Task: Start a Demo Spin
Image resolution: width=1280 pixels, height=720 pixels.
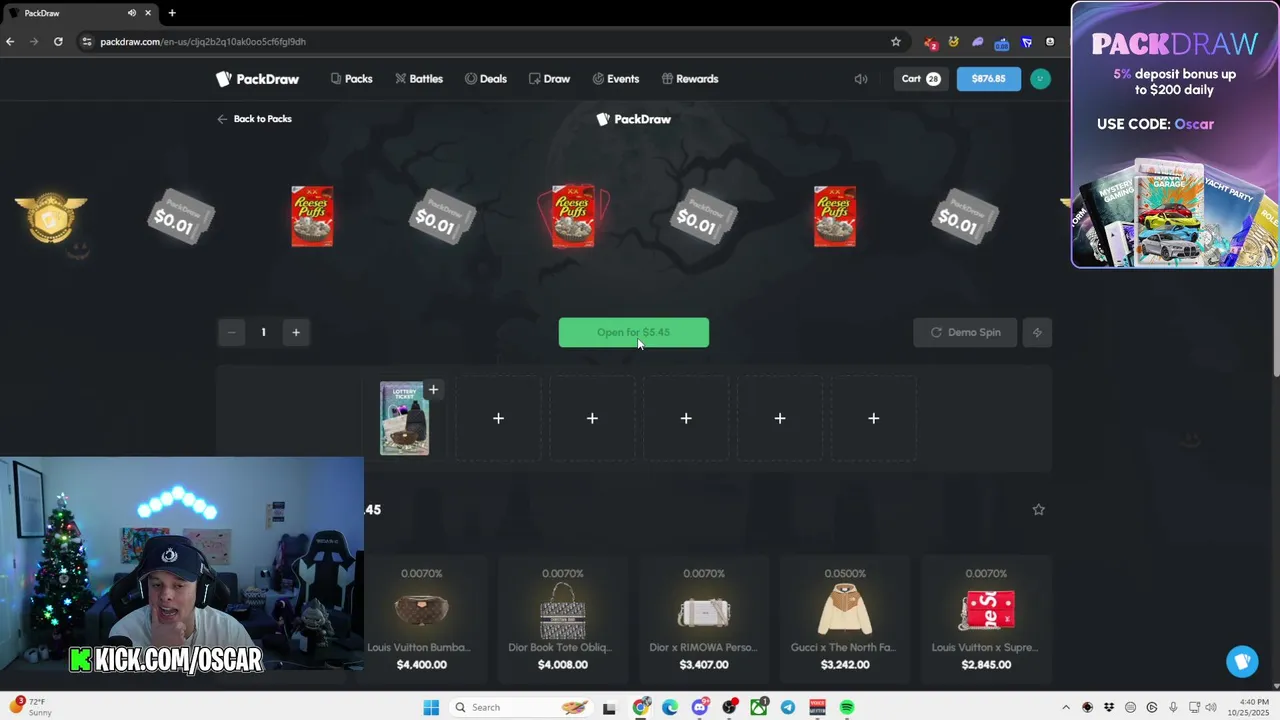Action: click(965, 333)
